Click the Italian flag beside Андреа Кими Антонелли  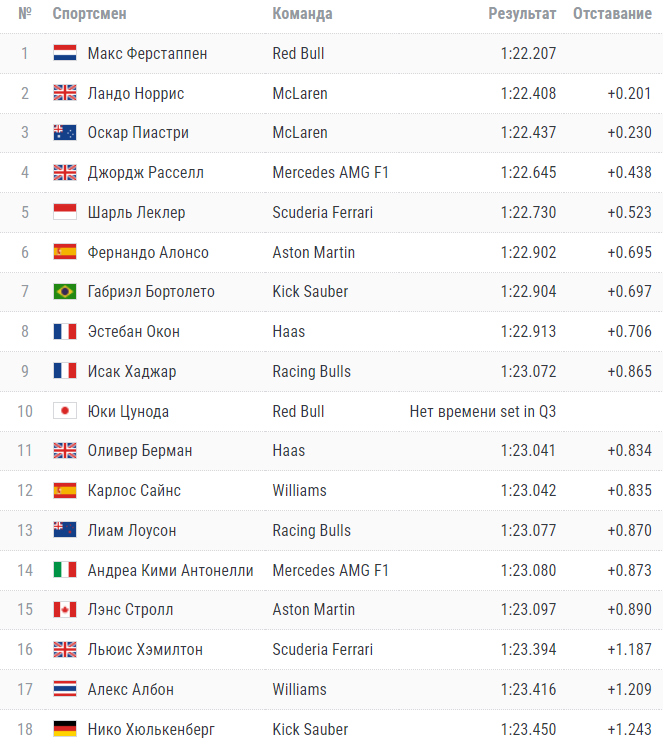[65, 570]
